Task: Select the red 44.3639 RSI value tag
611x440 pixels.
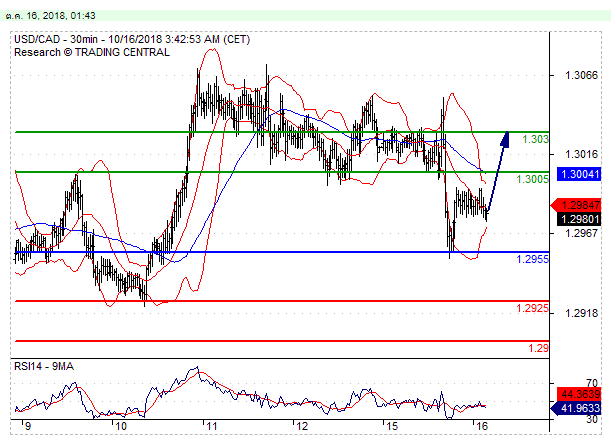Action: [579, 394]
